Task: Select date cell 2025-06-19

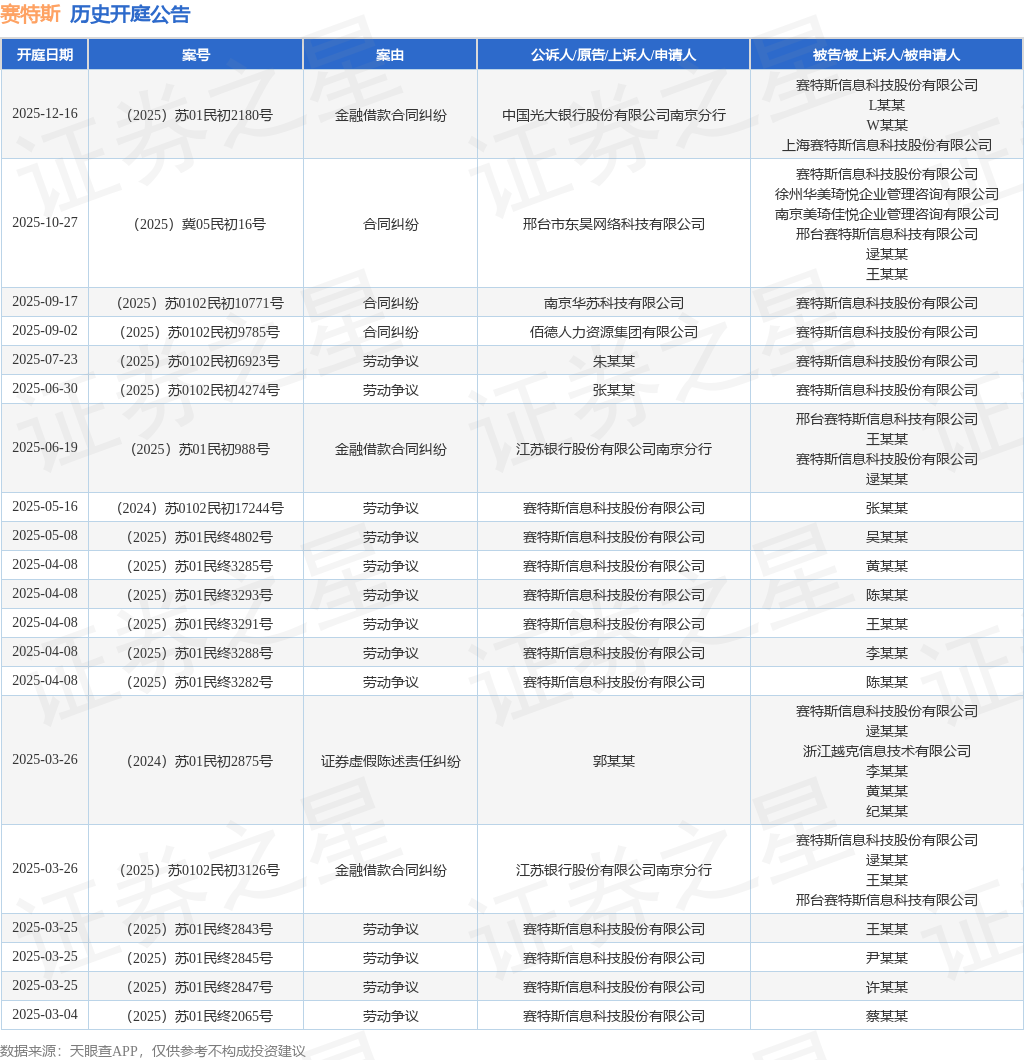Action: [x=45, y=448]
